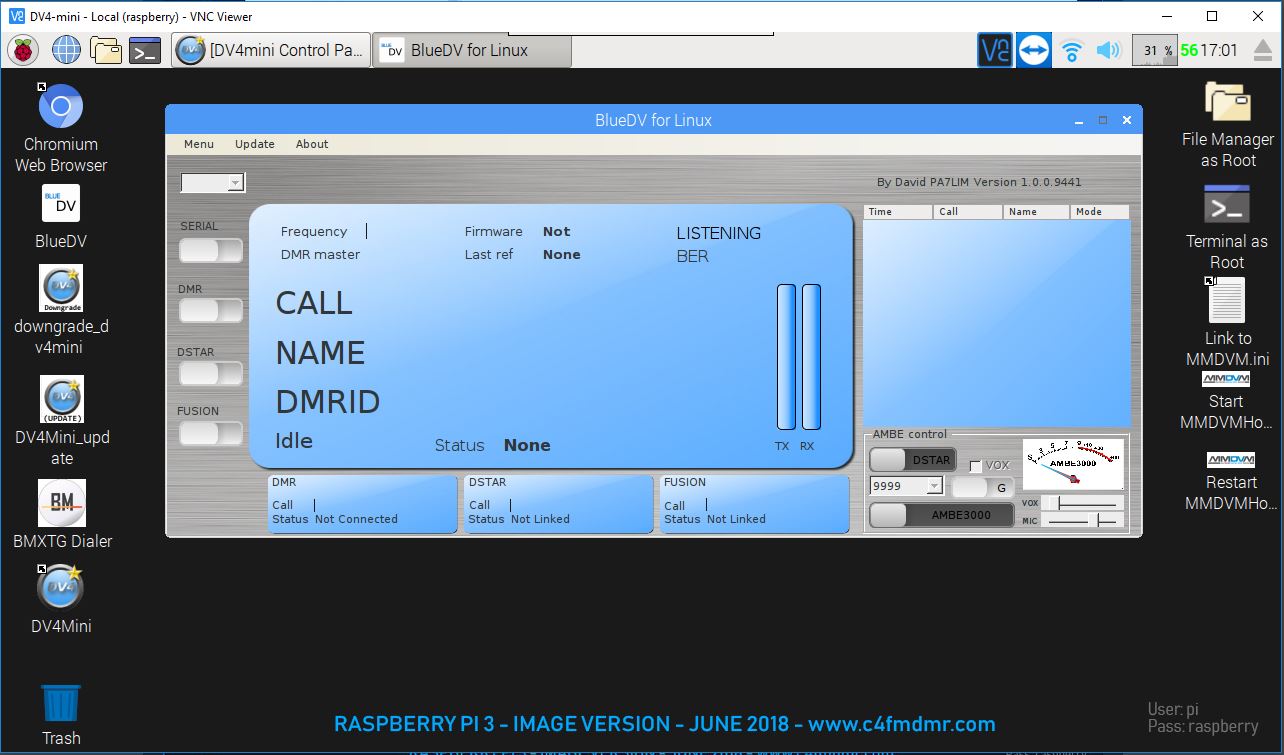Open the terminal icon in the taskbar
This screenshot has width=1284, height=755.
point(145,50)
